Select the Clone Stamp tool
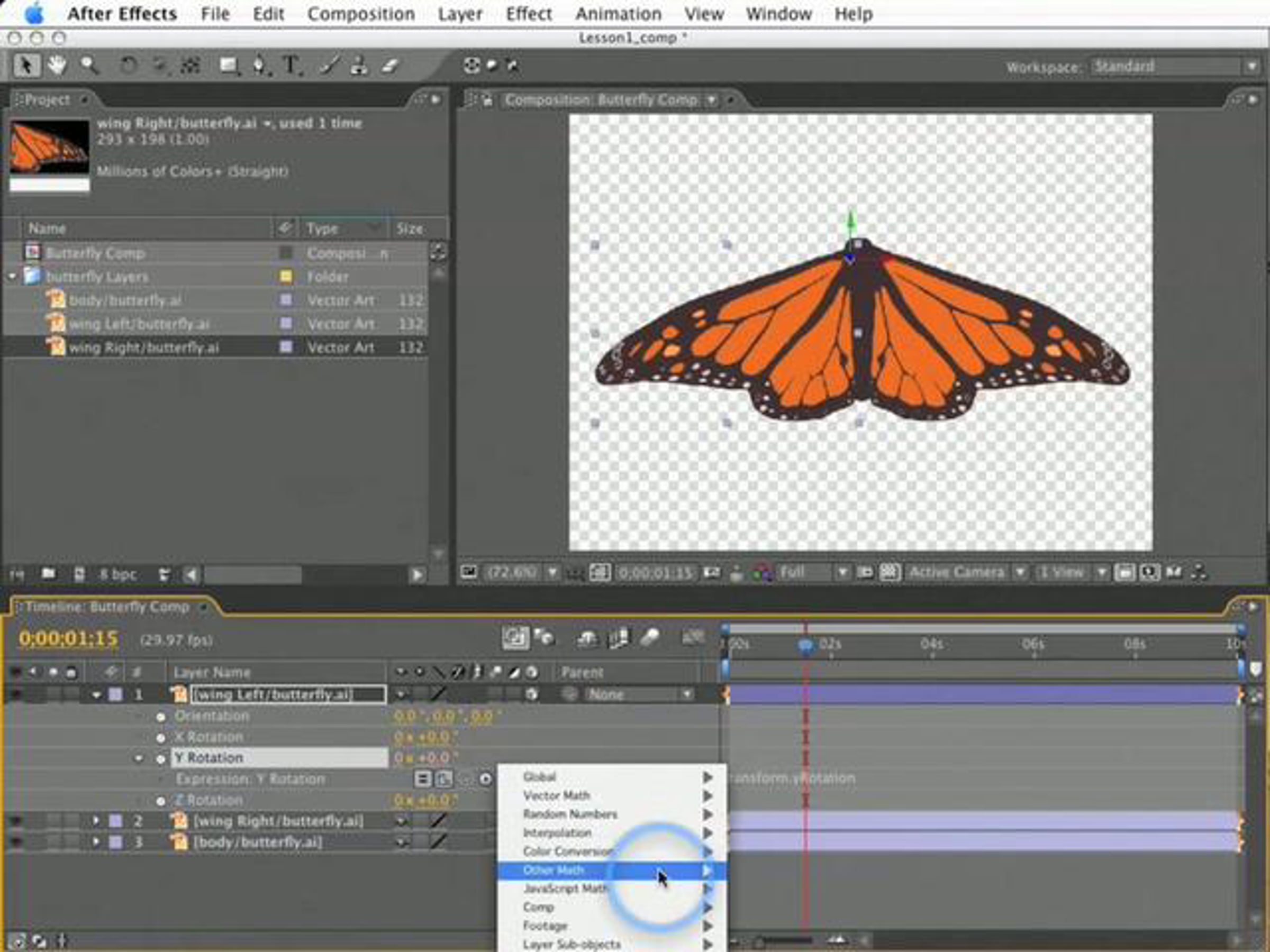Image resolution: width=1270 pixels, height=952 pixels. coord(359,66)
